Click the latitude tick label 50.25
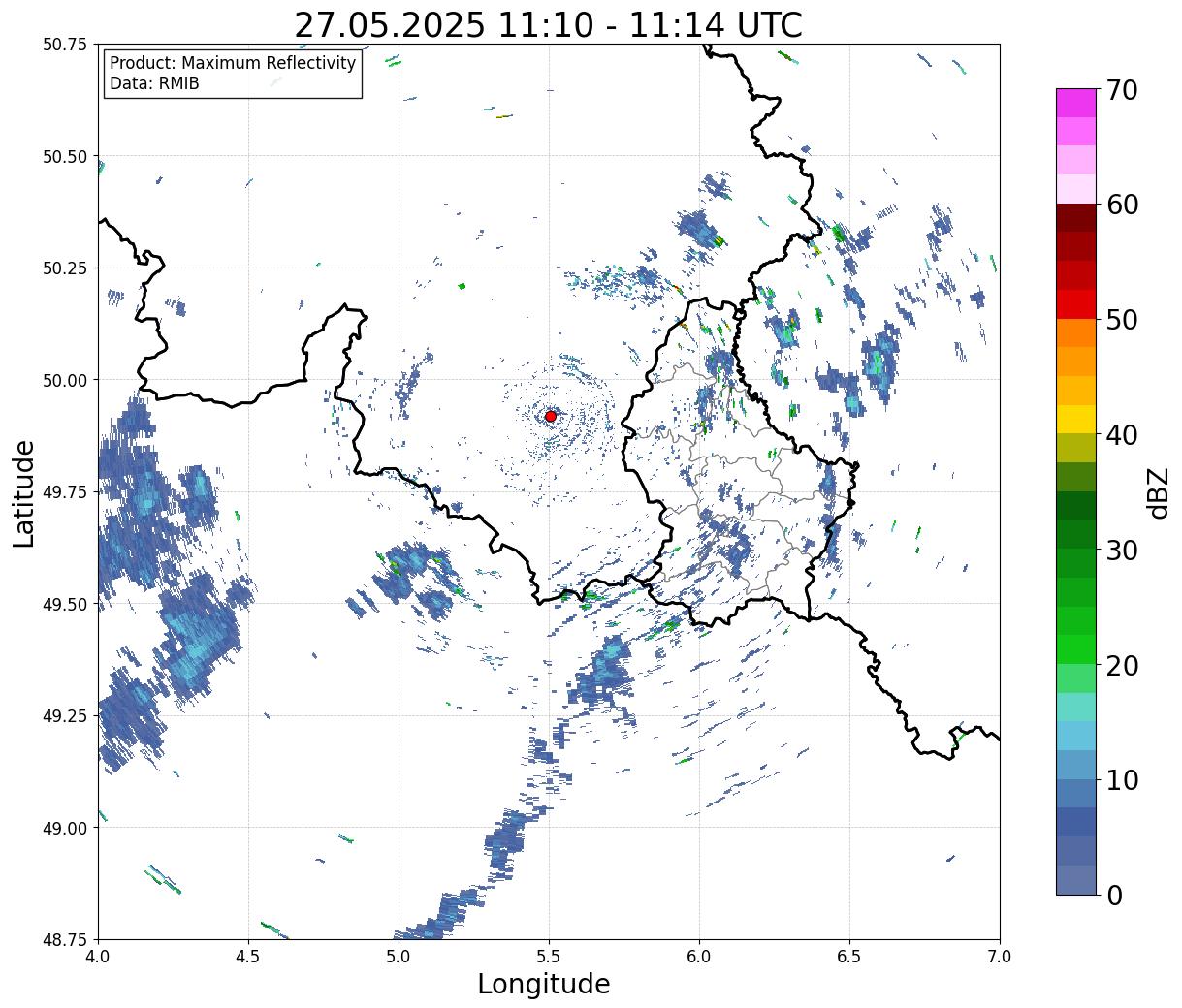Image resolution: width=1182 pixels, height=1008 pixels. pos(65,268)
